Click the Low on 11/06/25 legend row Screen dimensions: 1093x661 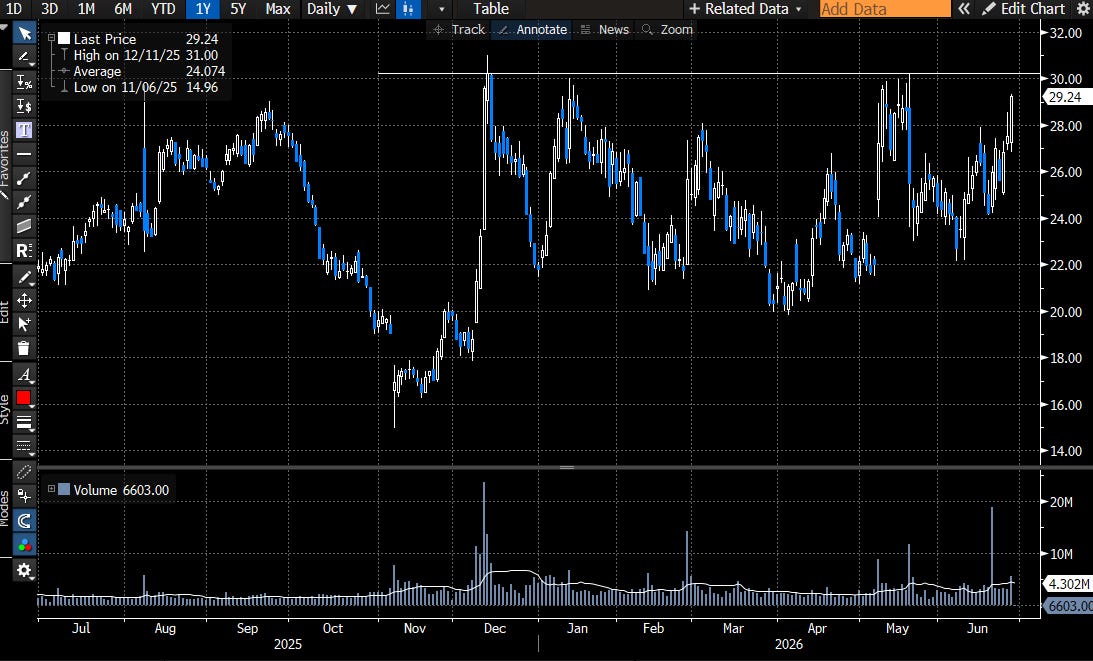(x=139, y=87)
